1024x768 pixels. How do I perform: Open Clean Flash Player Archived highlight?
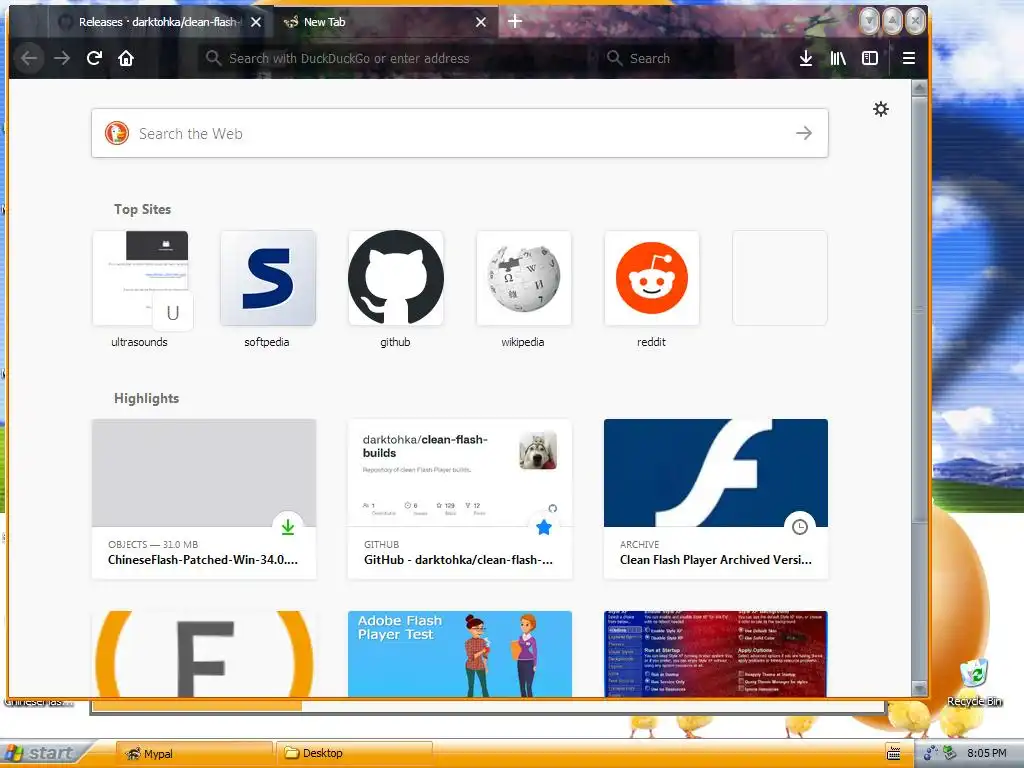pyautogui.click(x=716, y=499)
